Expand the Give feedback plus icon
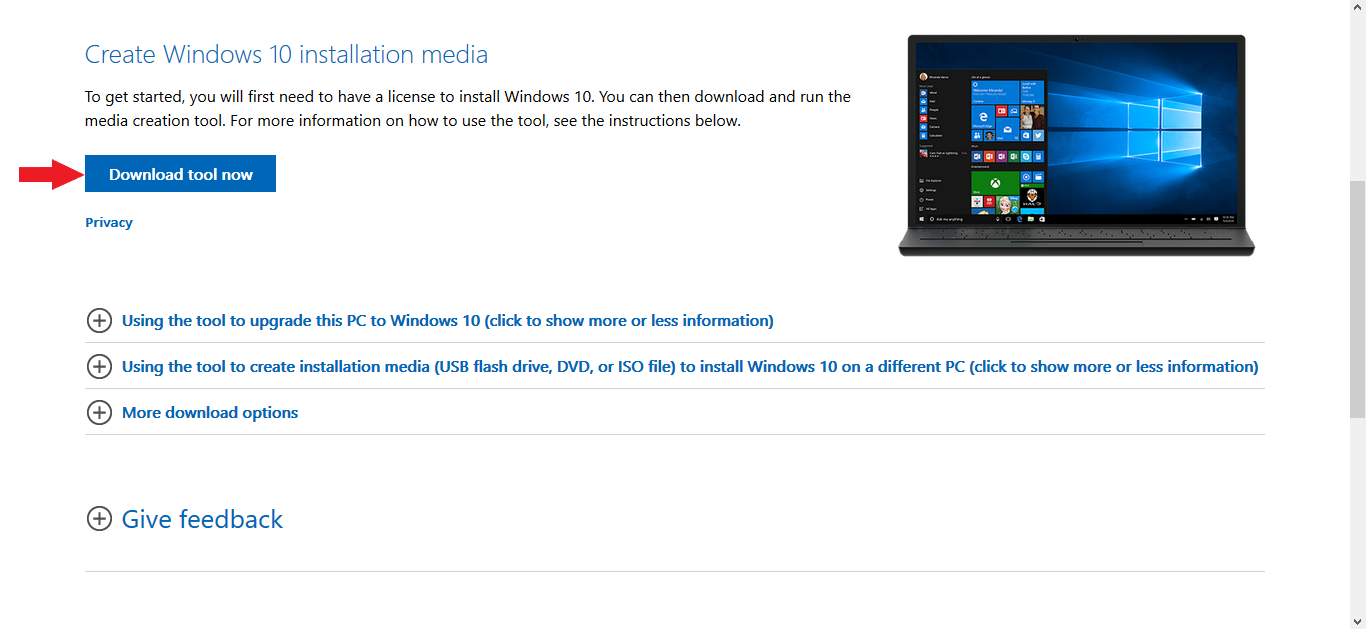Image resolution: width=1366 pixels, height=629 pixels. (99, 519)
